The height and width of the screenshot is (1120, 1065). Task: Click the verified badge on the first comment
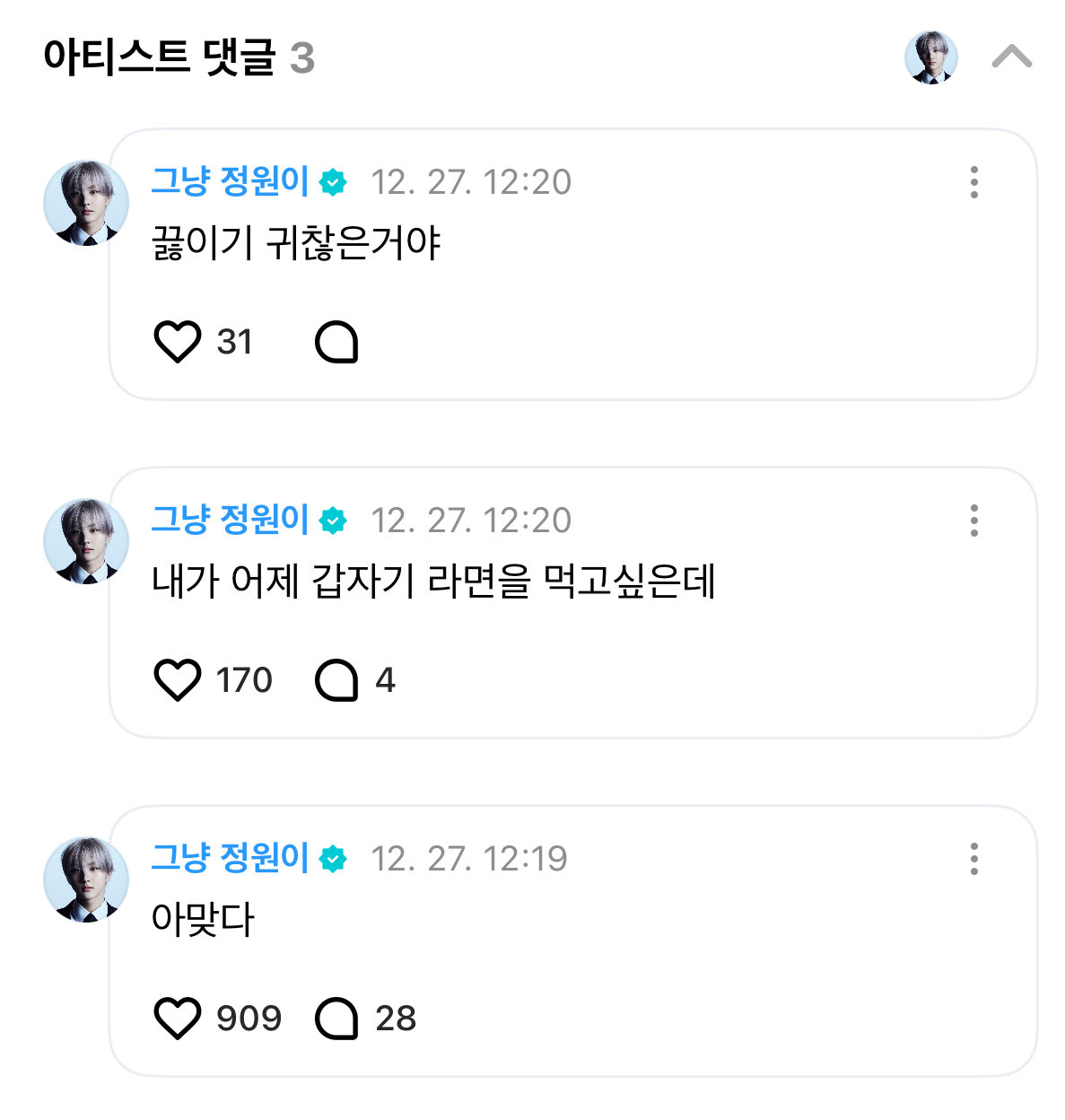click(334, 182)
